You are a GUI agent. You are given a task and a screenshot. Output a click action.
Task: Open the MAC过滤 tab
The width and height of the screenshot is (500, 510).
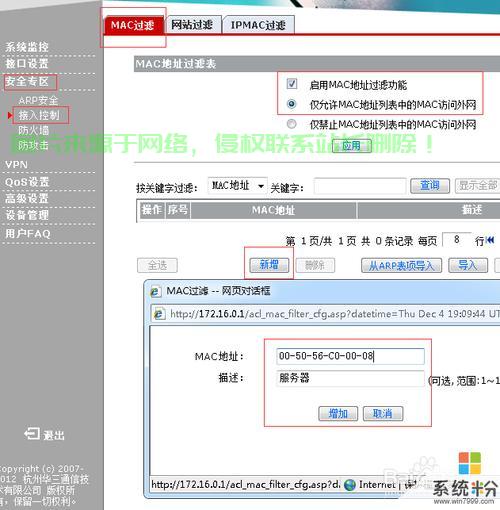pos(133,25)
